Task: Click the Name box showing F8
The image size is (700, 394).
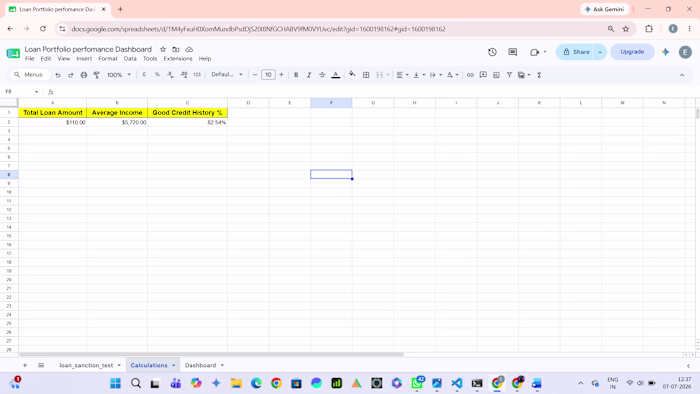Action: coord(21,91)
